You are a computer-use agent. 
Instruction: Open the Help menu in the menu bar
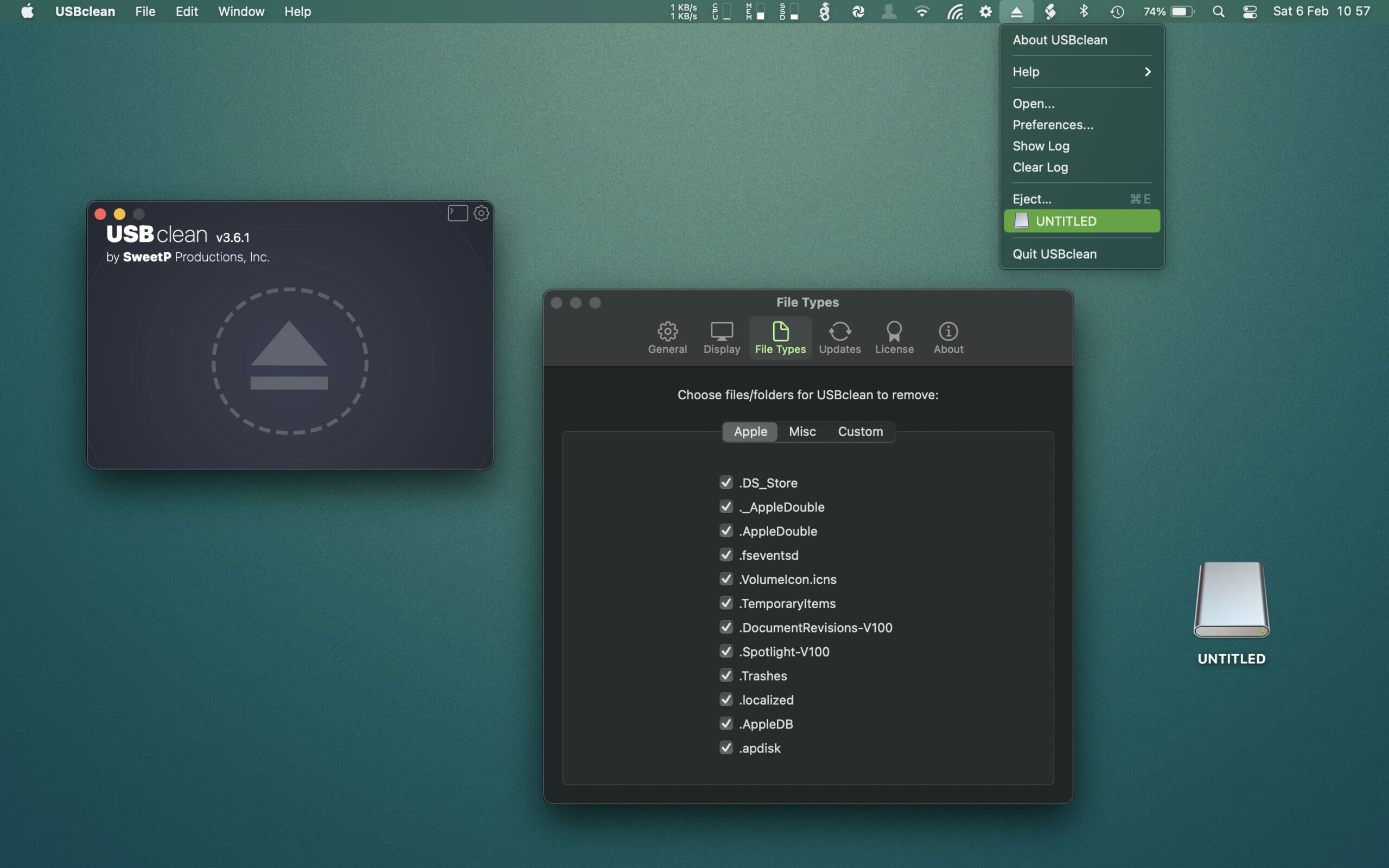click(x=297, y=11)
